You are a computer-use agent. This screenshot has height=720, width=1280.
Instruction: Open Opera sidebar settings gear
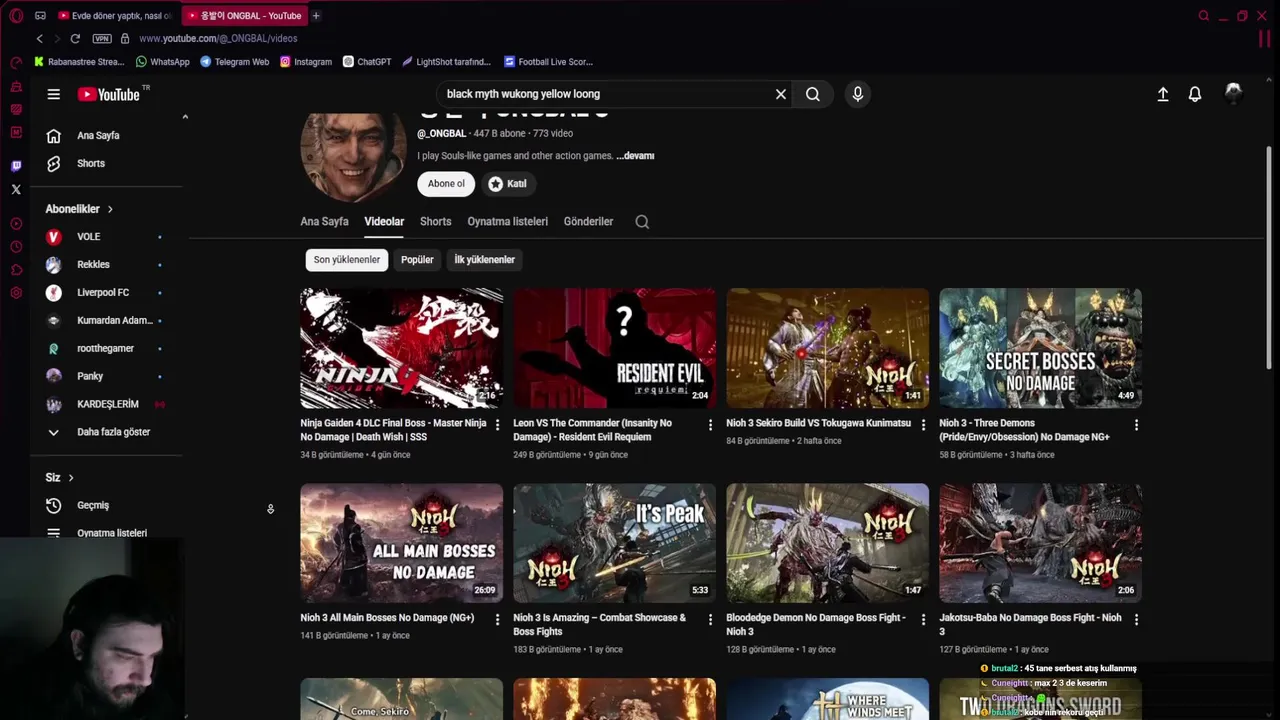pyautogui.click(x=16, y=293)
